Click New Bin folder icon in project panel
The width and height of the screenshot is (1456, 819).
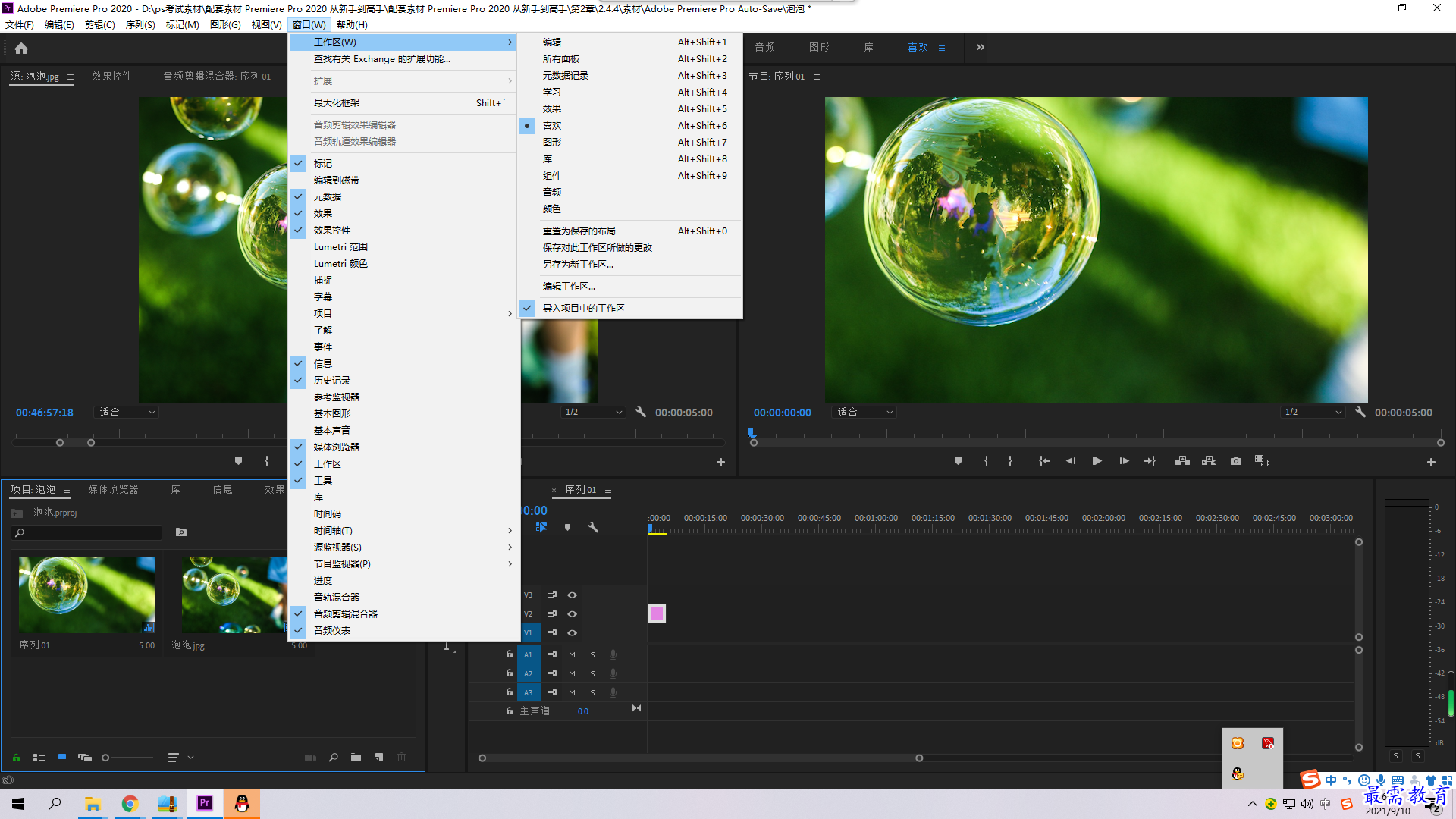(356, 757)
